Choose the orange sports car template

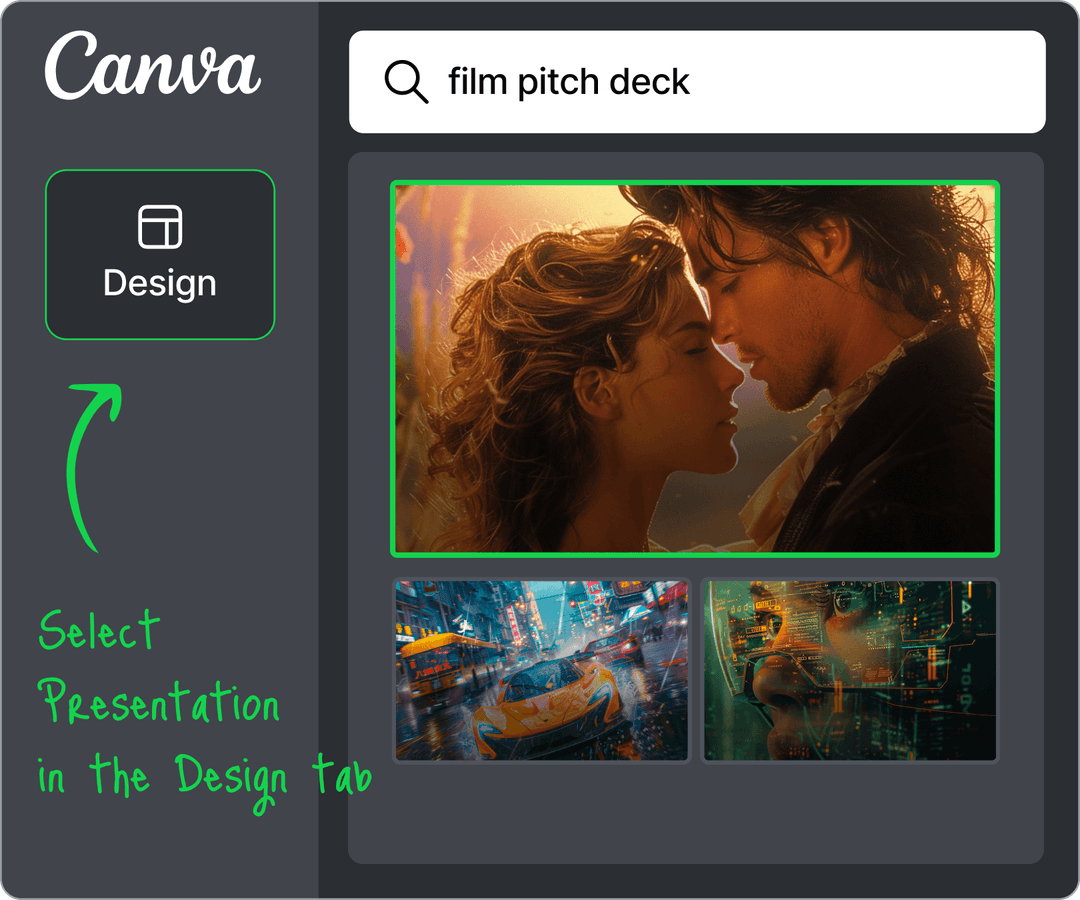pos(541,671)
